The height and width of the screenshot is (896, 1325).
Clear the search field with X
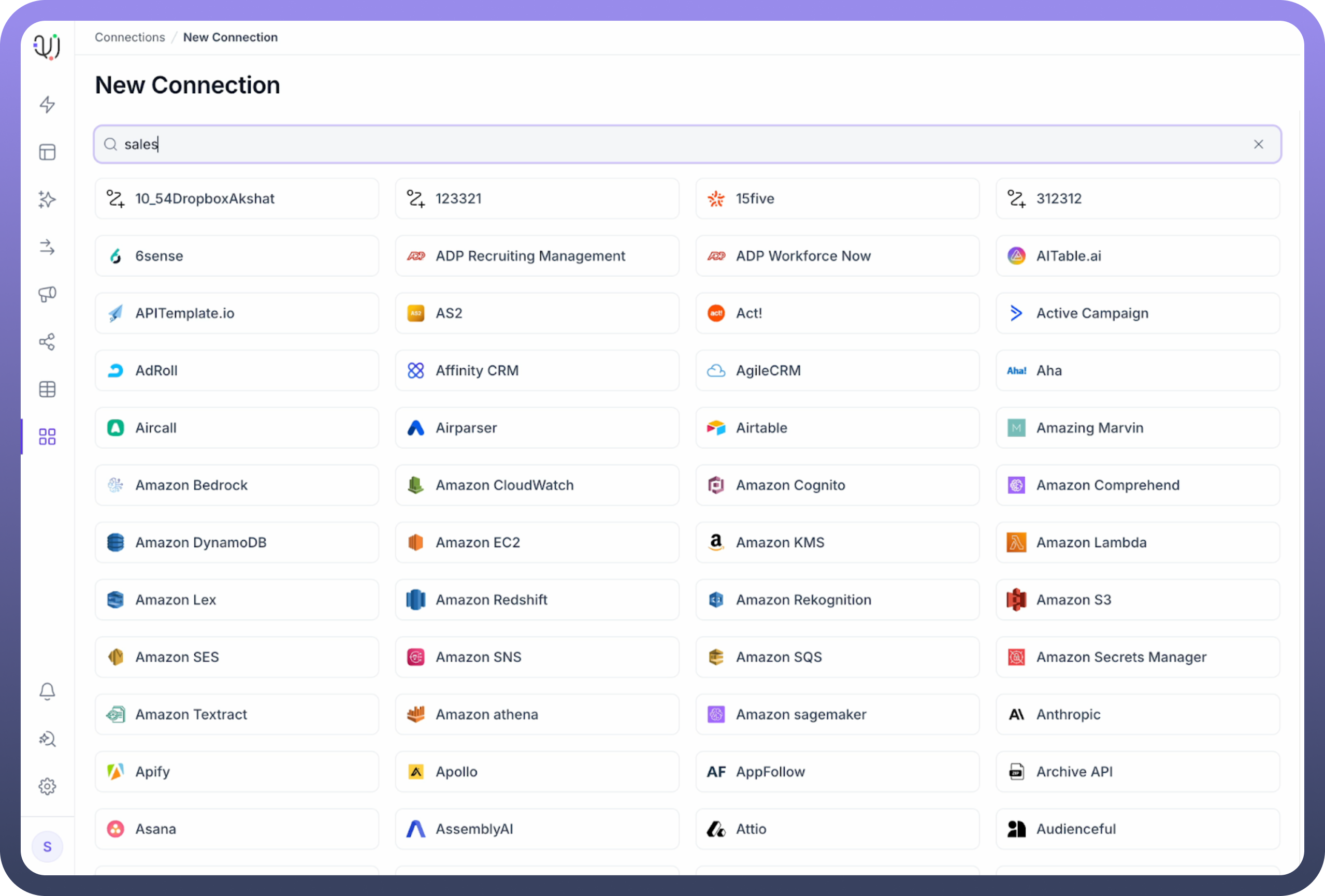point(1258,144)
